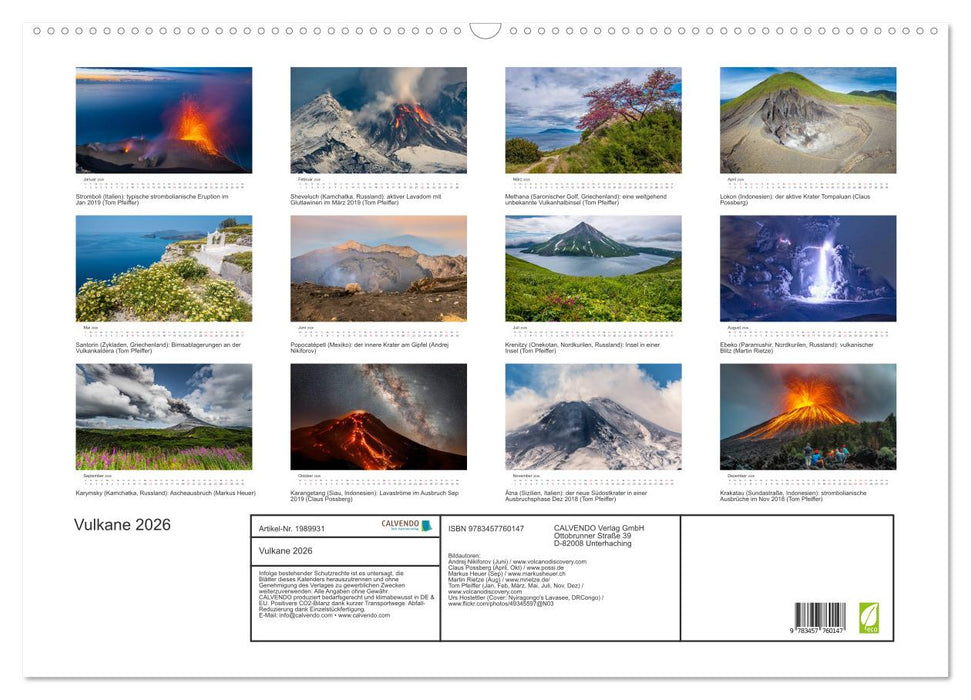This screenshot has height=700, width=971.
Task: Select the Popocatépetl inner crater photo
Action: pos(378,268)
